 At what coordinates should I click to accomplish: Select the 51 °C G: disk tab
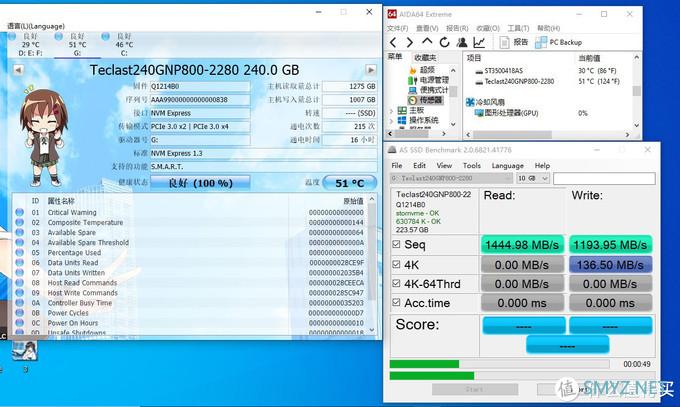(x=78, y=45)
